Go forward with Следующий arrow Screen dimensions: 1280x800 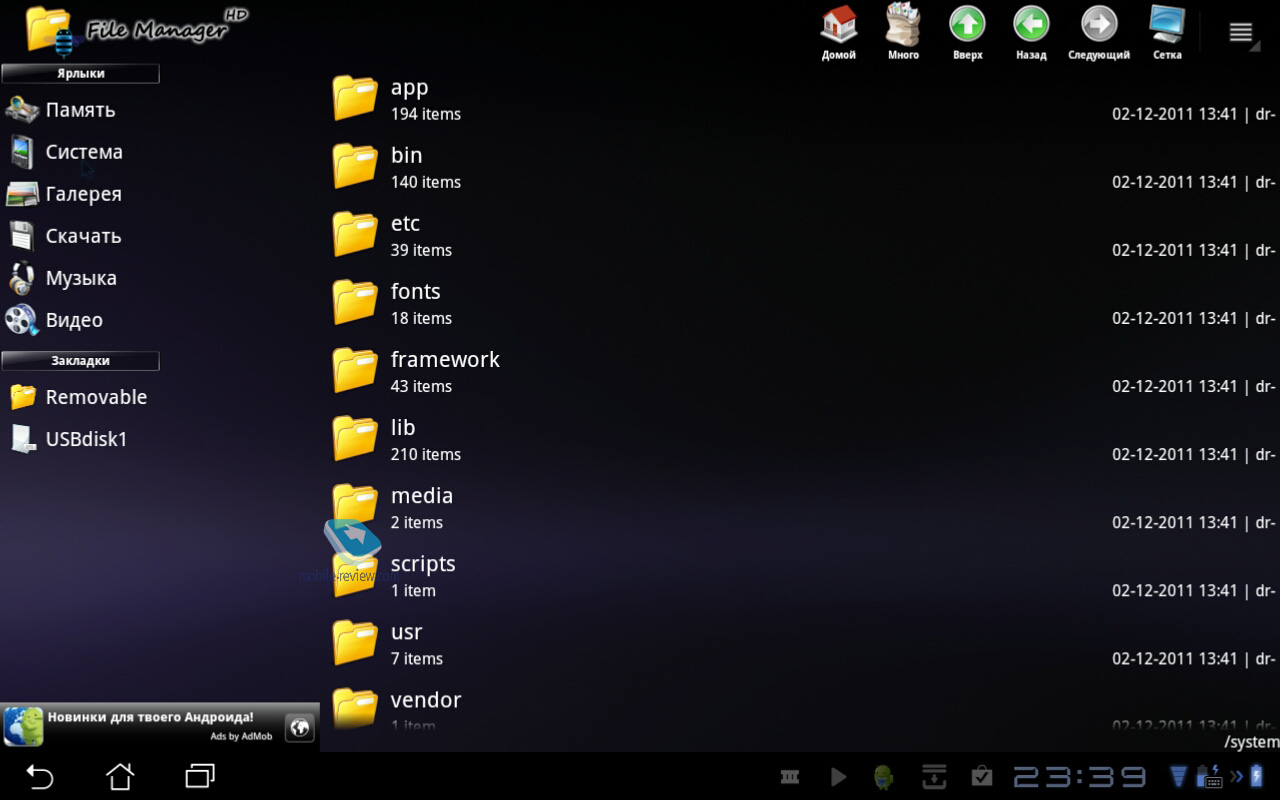1099,32
